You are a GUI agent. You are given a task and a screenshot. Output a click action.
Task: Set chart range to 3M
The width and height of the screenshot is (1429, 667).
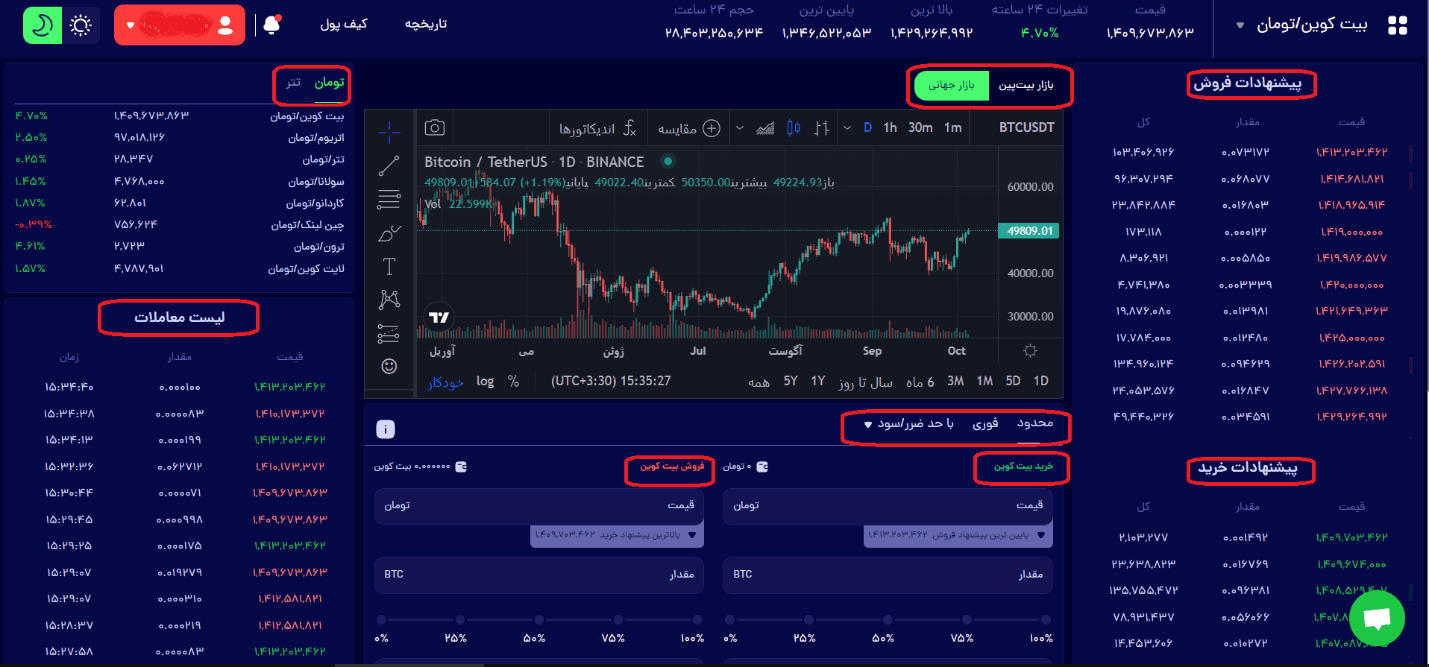955,381
